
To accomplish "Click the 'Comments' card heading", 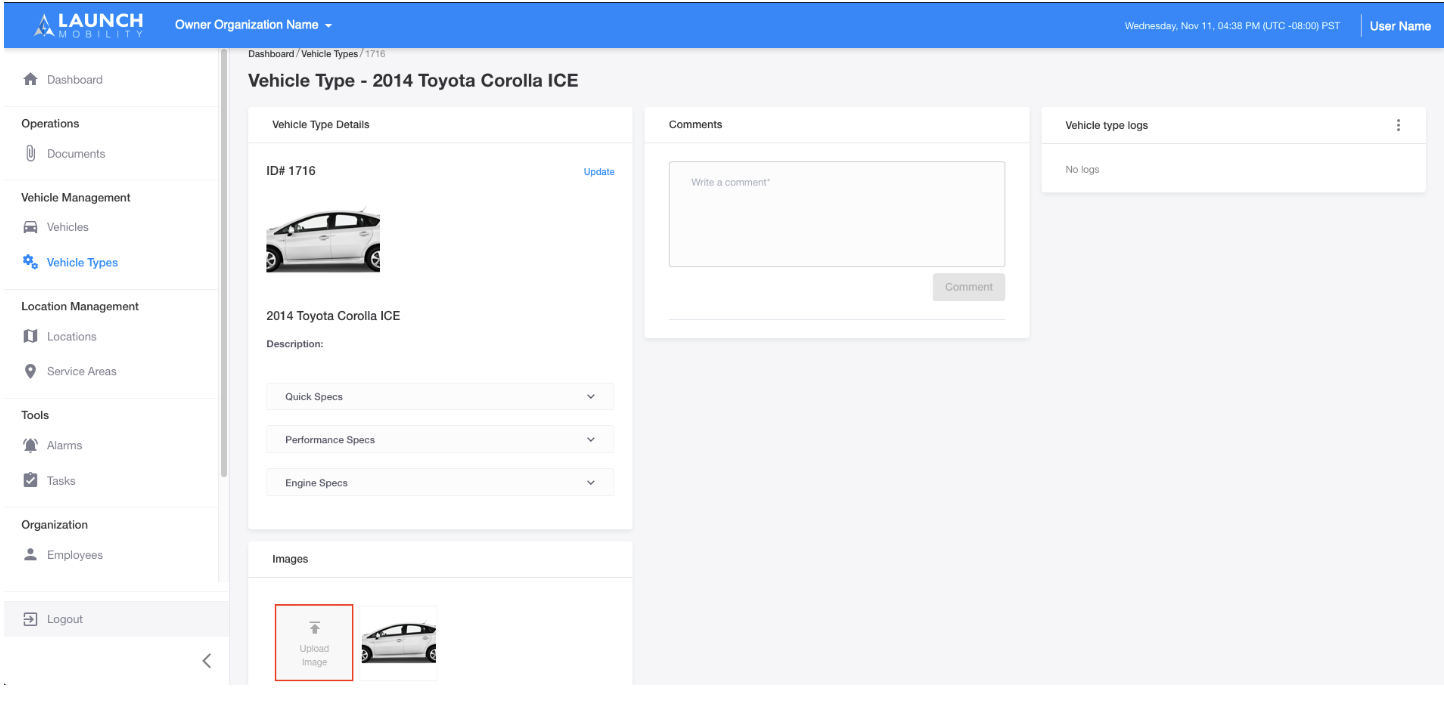I will point(696,125).
